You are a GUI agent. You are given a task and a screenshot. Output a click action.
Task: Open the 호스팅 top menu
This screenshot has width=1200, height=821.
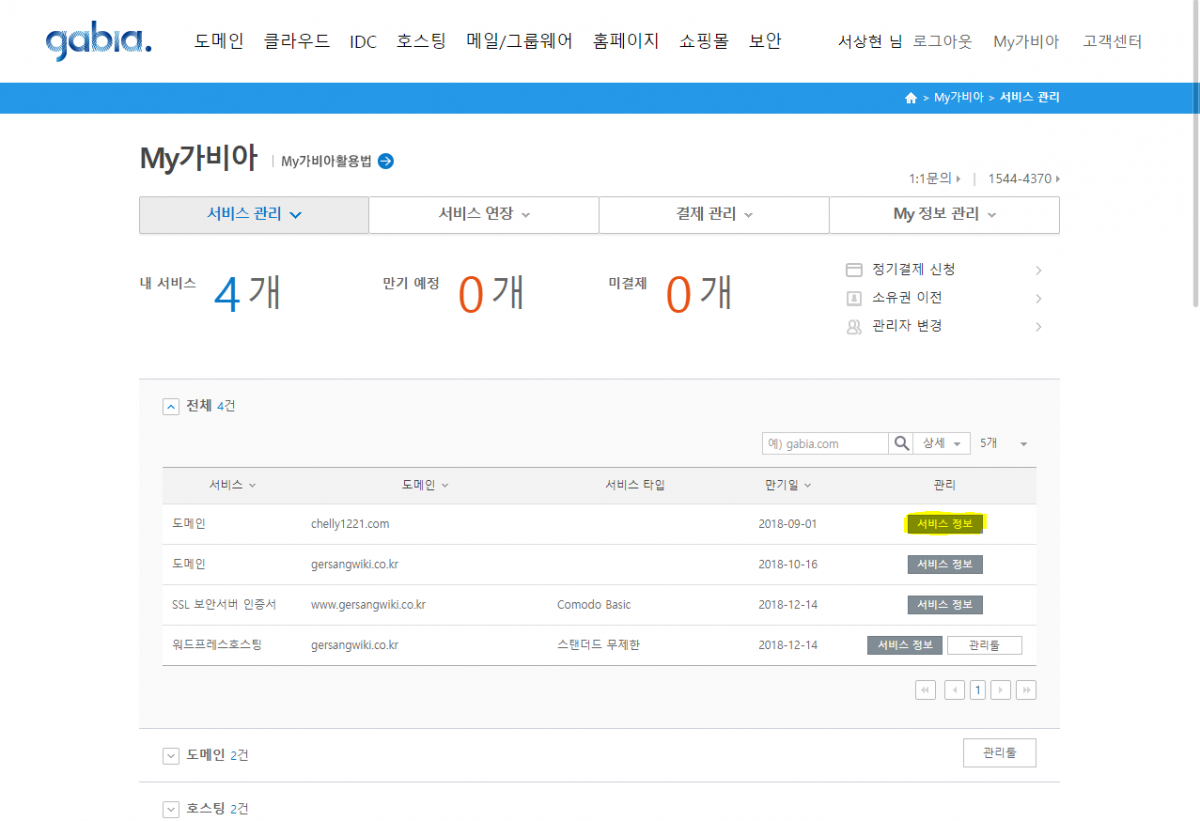[421, 42]
